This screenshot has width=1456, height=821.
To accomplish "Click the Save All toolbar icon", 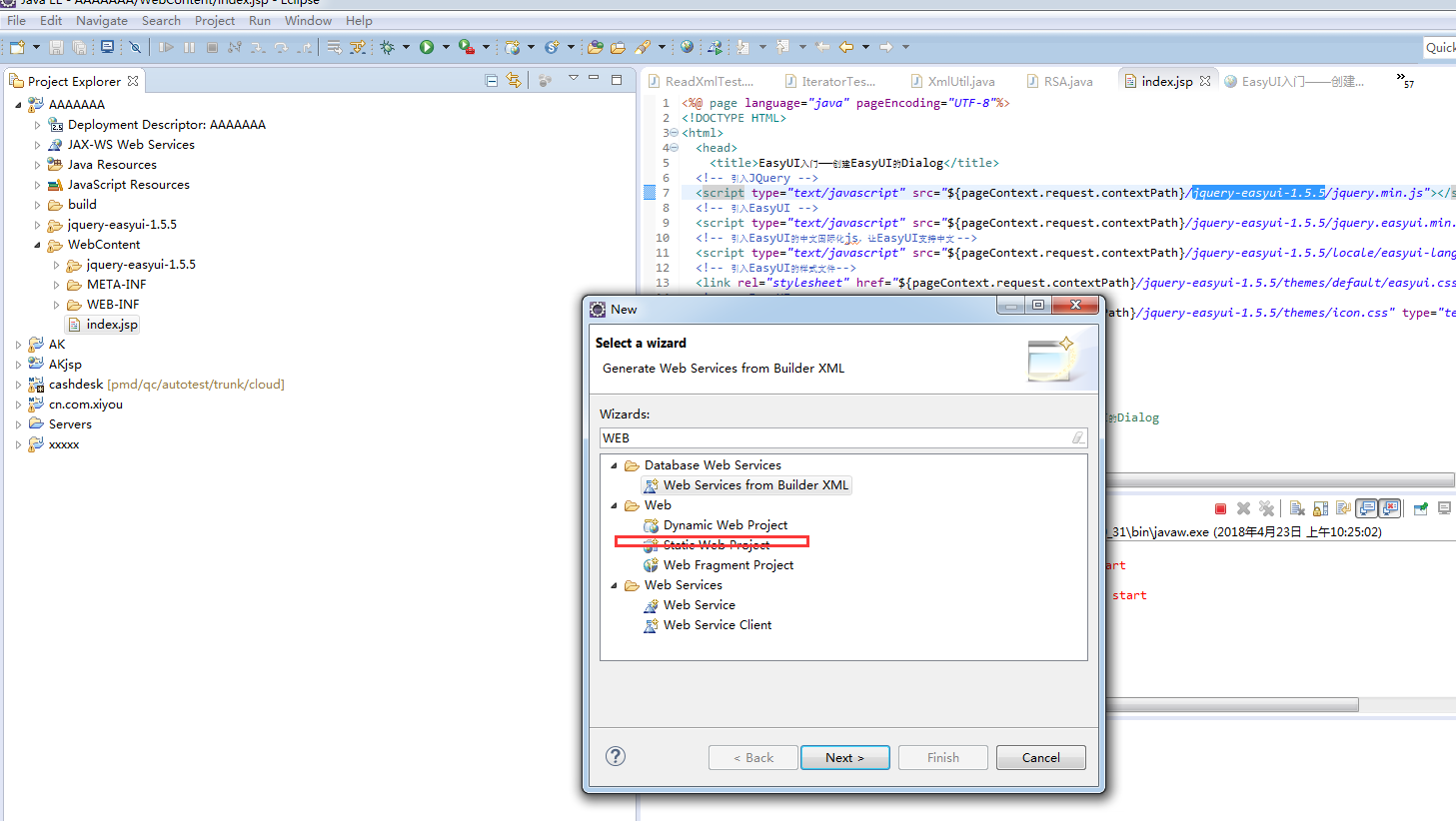I will (x=80, y=47).
